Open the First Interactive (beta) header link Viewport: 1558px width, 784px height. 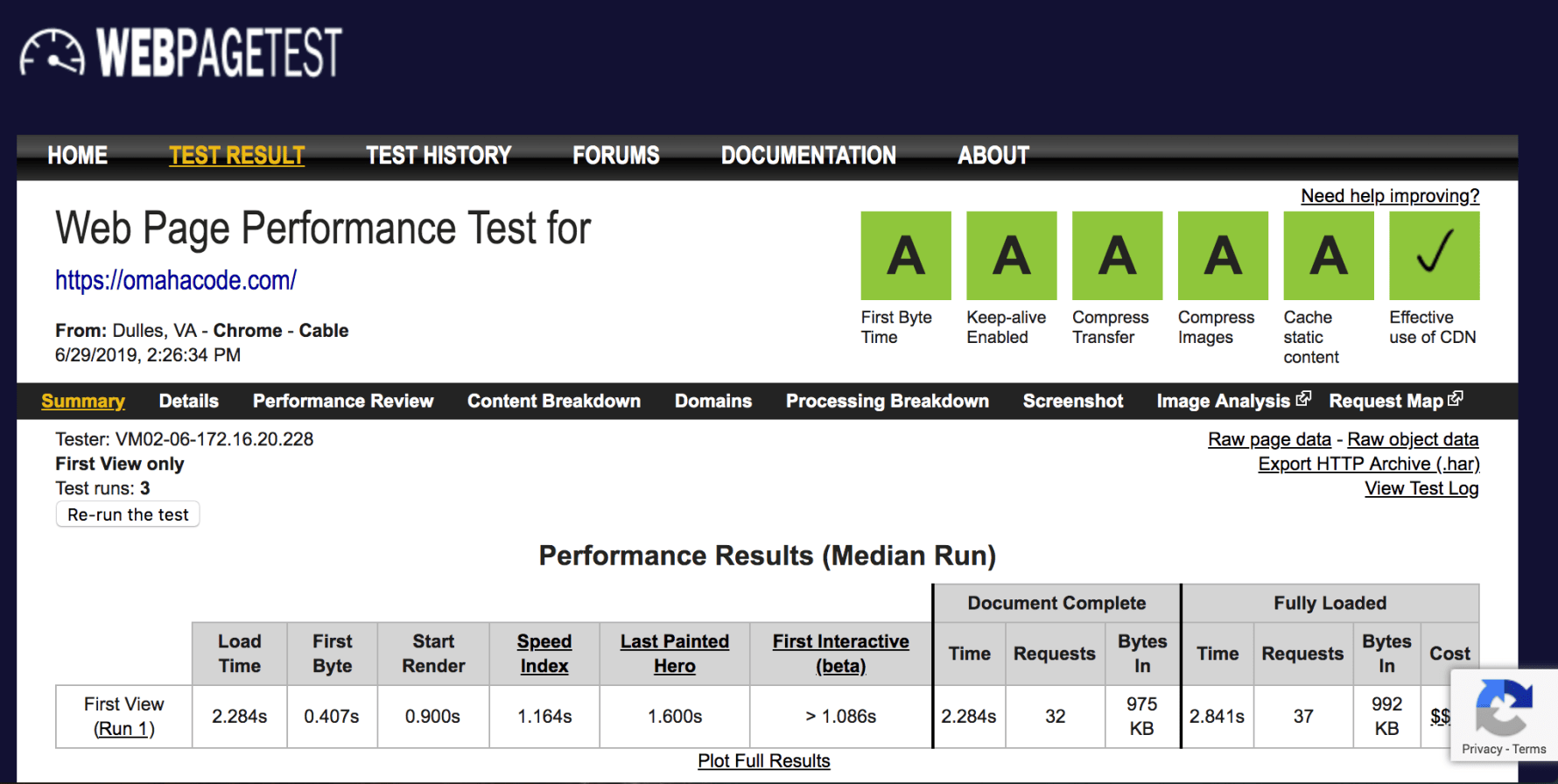[841, 654]
